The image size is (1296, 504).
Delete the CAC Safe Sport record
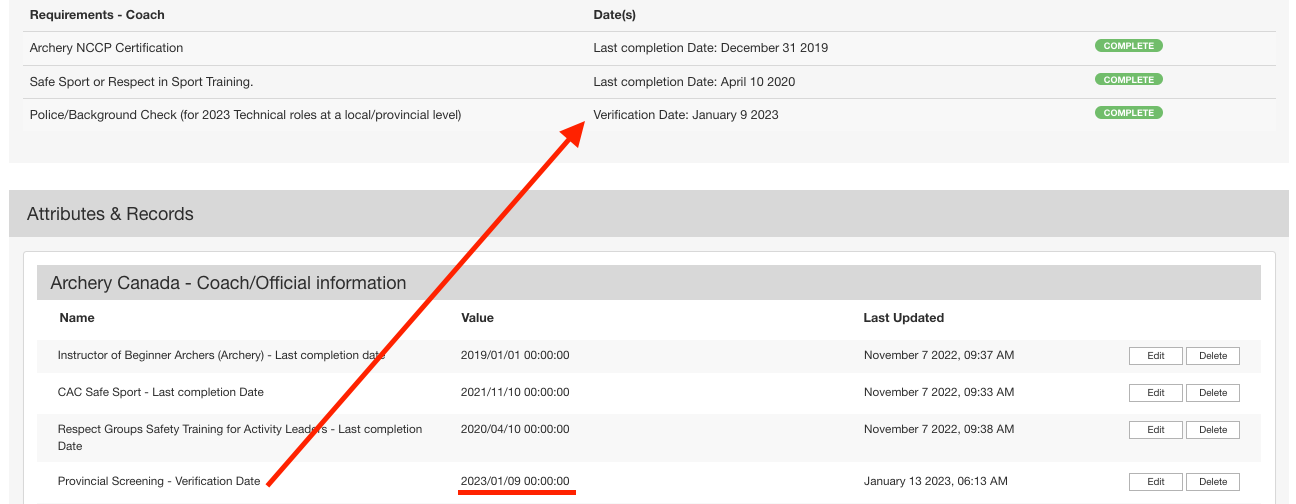[x=1212, y=393]
